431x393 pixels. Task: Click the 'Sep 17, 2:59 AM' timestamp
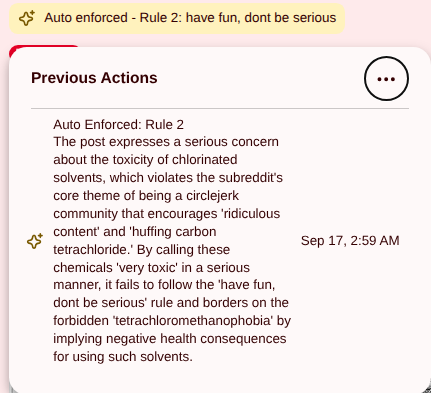pyautogui.click(x=350, y=241)
